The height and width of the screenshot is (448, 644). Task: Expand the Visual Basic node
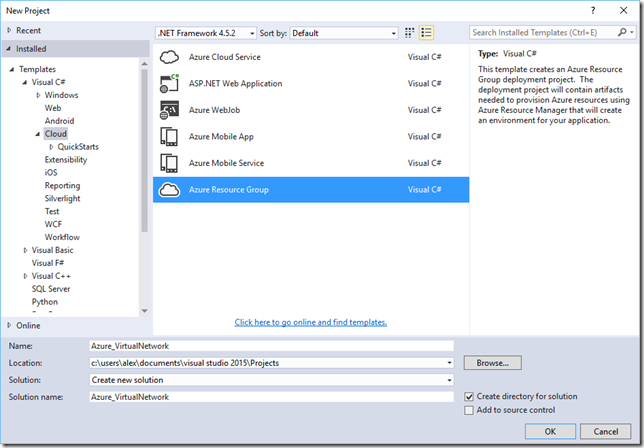pos(25,250)
